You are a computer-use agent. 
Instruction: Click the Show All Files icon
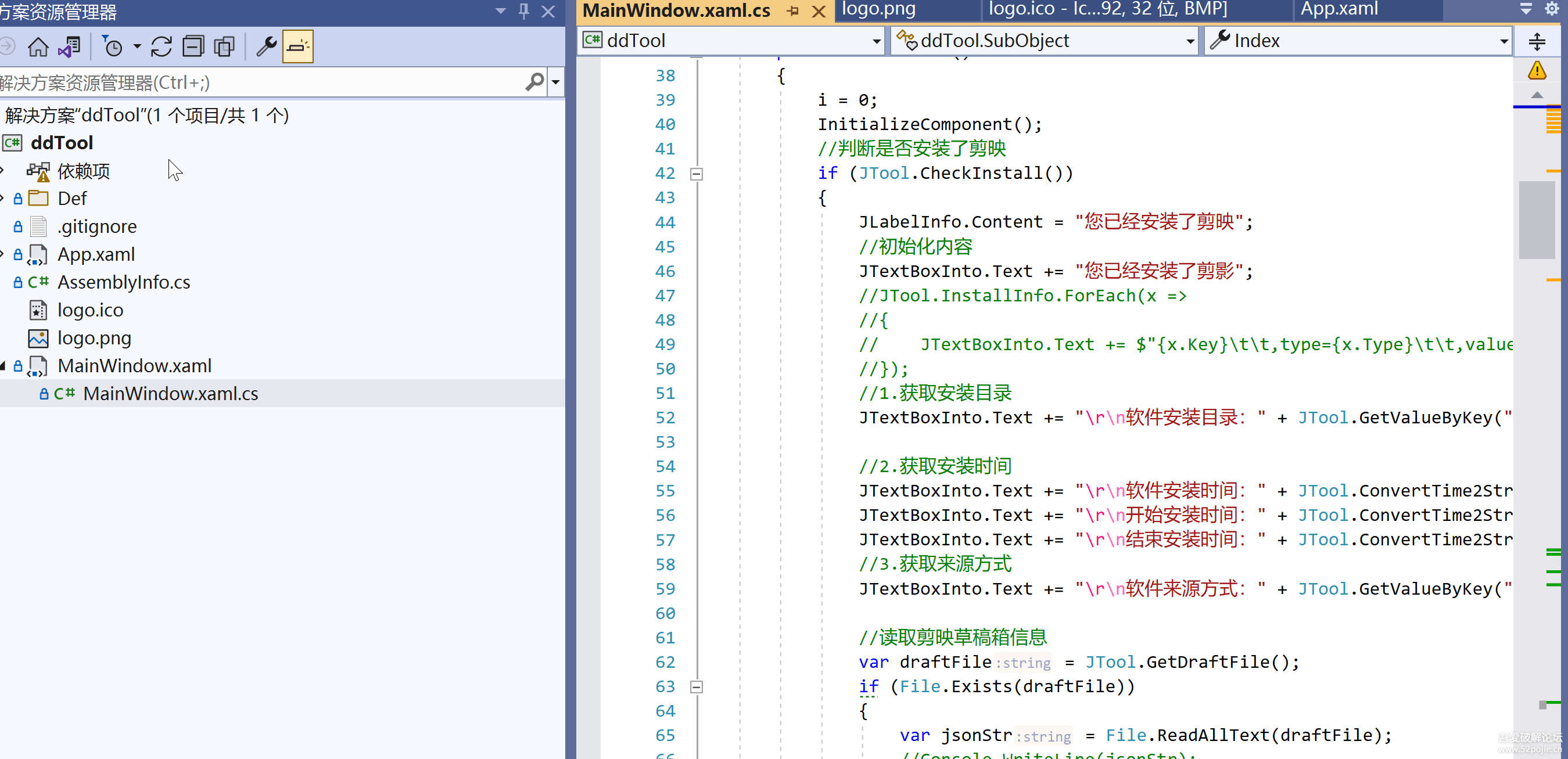click(x=224, y=47)
